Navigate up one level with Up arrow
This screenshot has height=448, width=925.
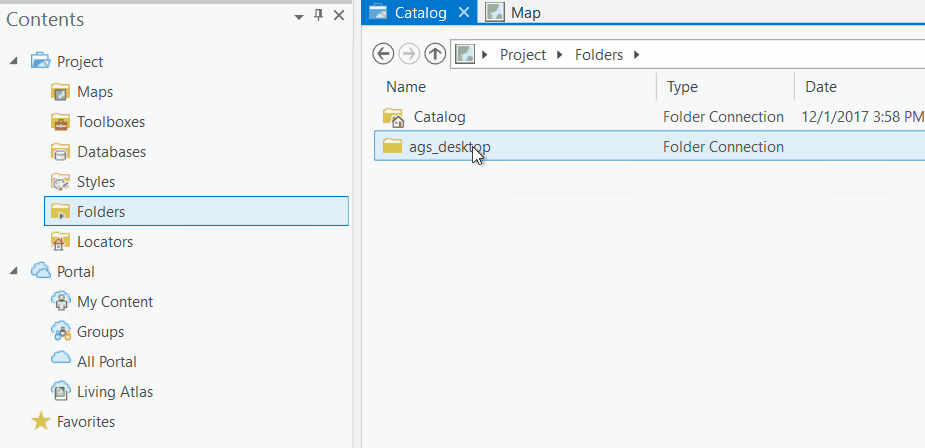point(435,54)
